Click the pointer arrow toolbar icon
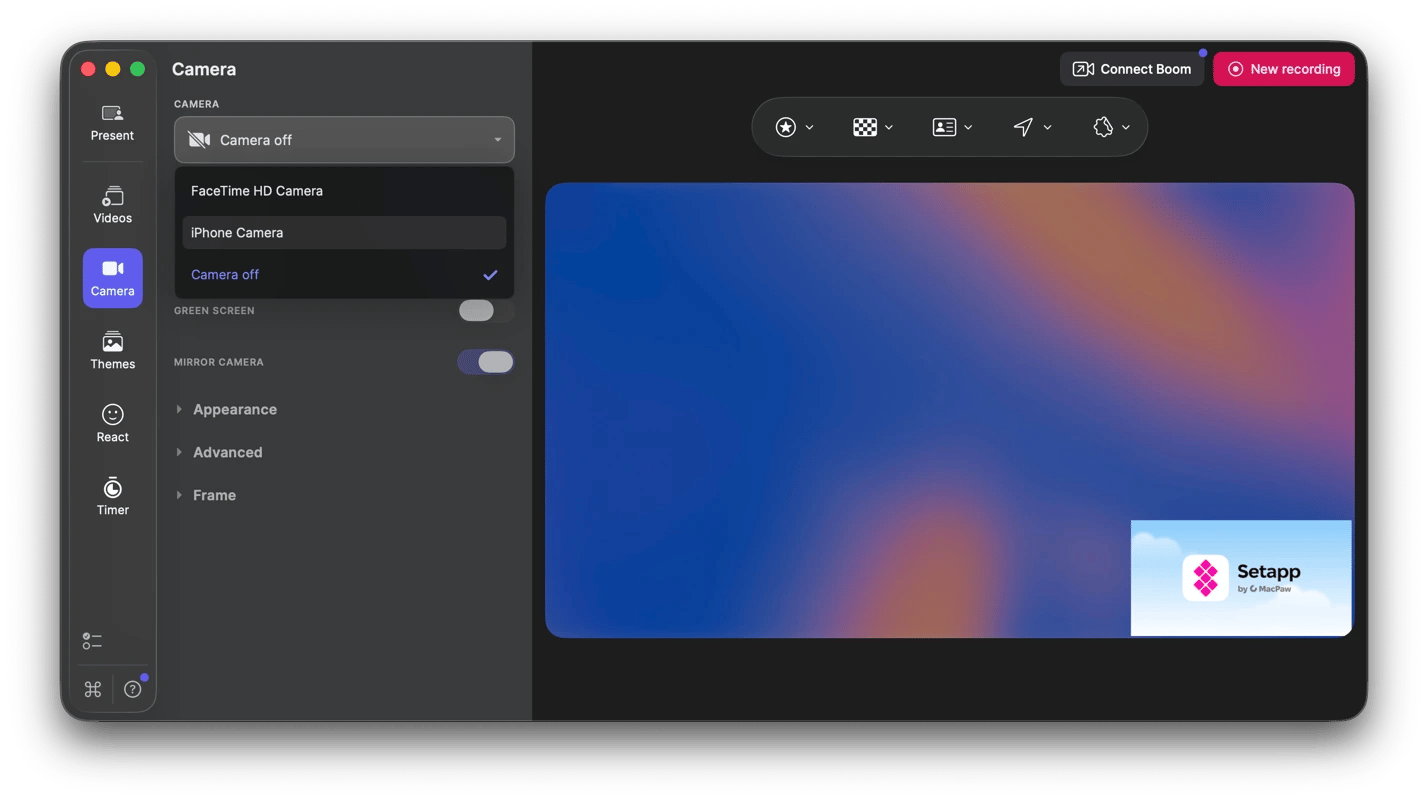 coord(1023,127)
